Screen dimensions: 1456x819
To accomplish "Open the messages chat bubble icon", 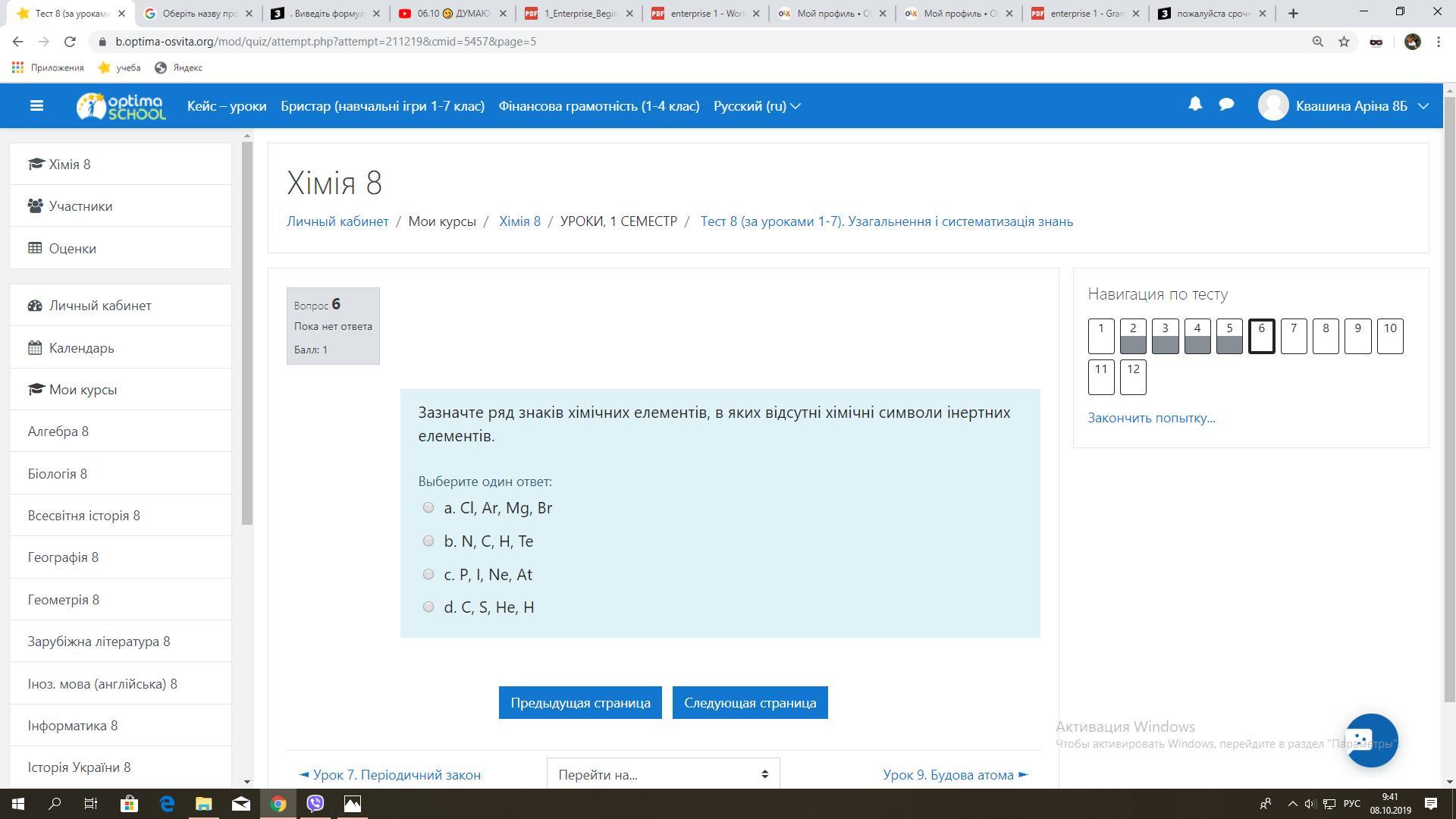I will (x=1226, y=105).
